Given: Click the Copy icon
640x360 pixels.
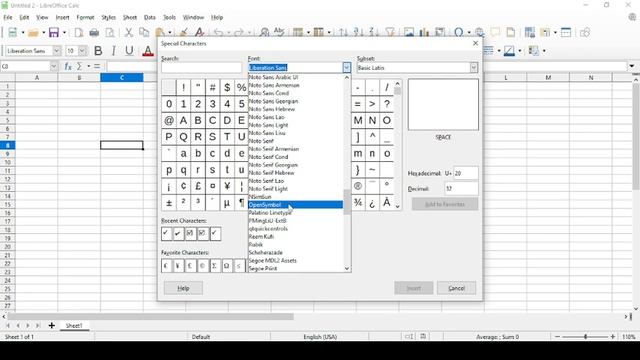Looking at the screenshot, I should [x=144, y=33].
